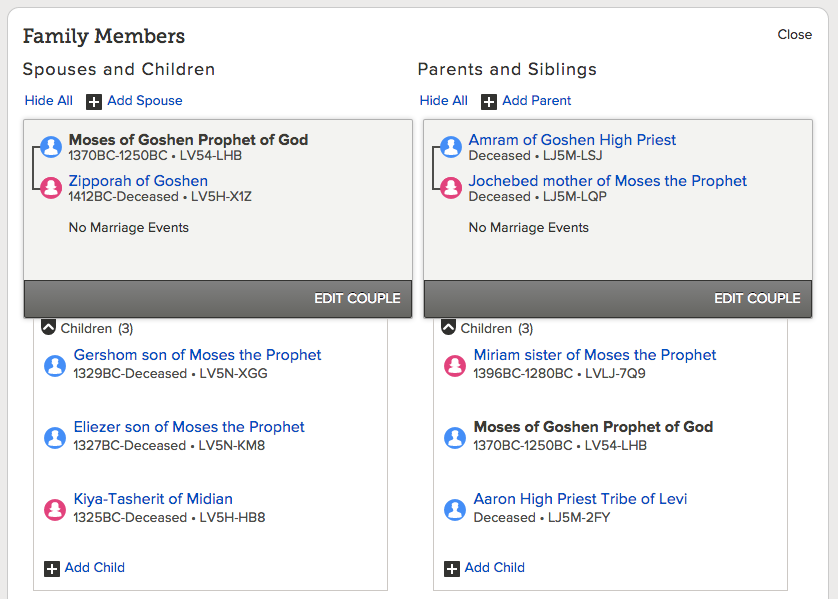This screenshot has height=599, width=838.
Task: Open Miriam sister of Moses the Prophet
Action: point(594,355)
